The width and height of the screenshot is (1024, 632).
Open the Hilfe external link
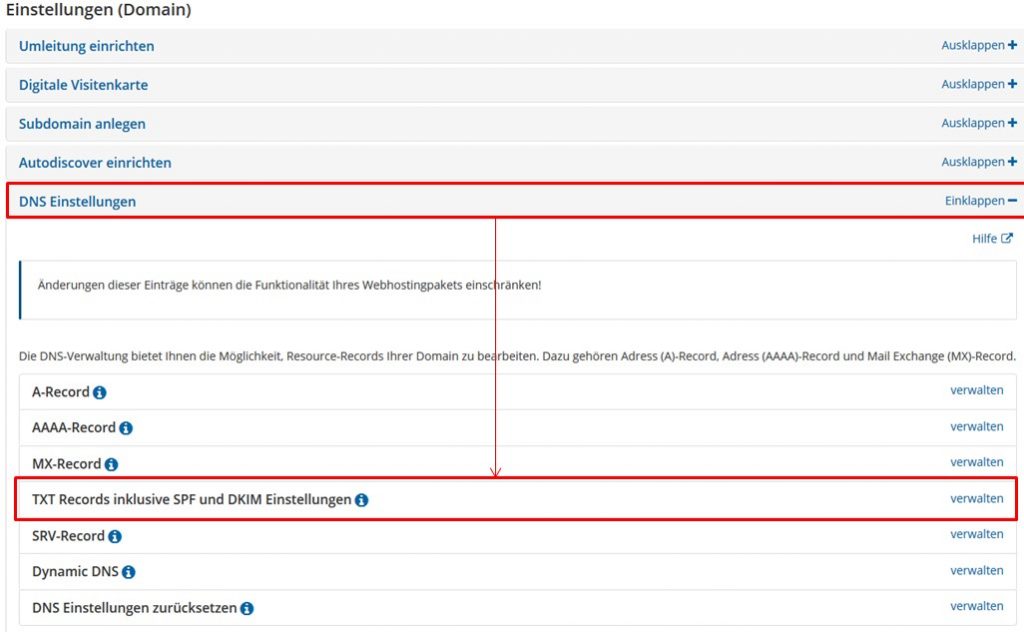[992, 239]
